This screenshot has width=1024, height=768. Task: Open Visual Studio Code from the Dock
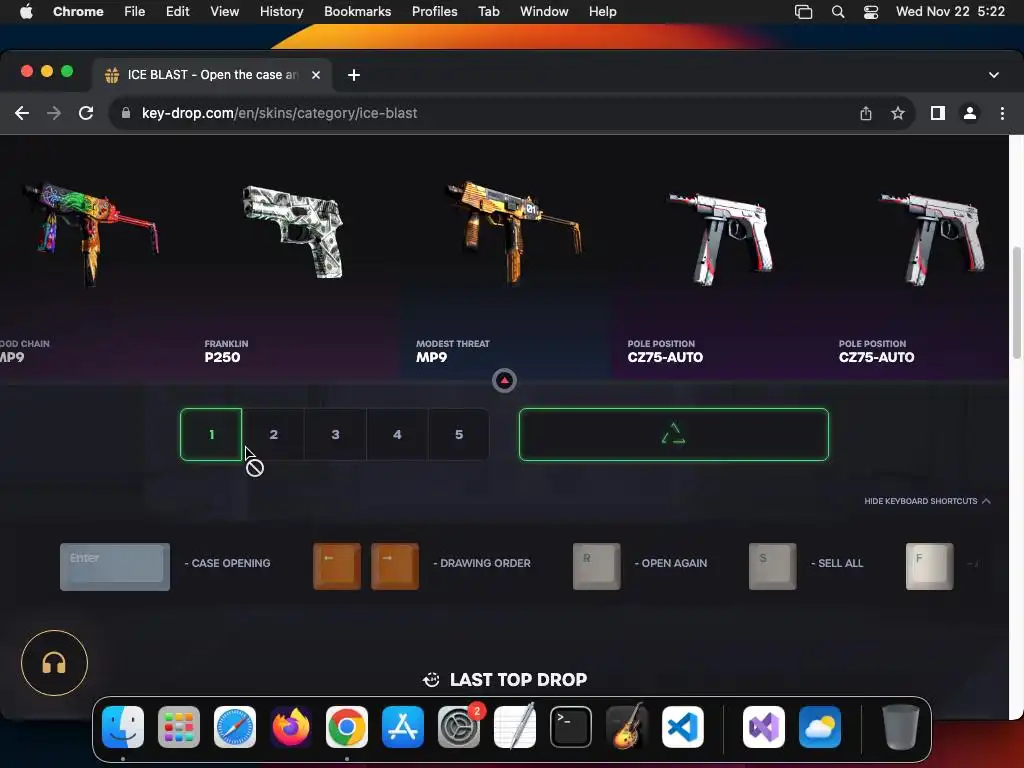[683, 727]
